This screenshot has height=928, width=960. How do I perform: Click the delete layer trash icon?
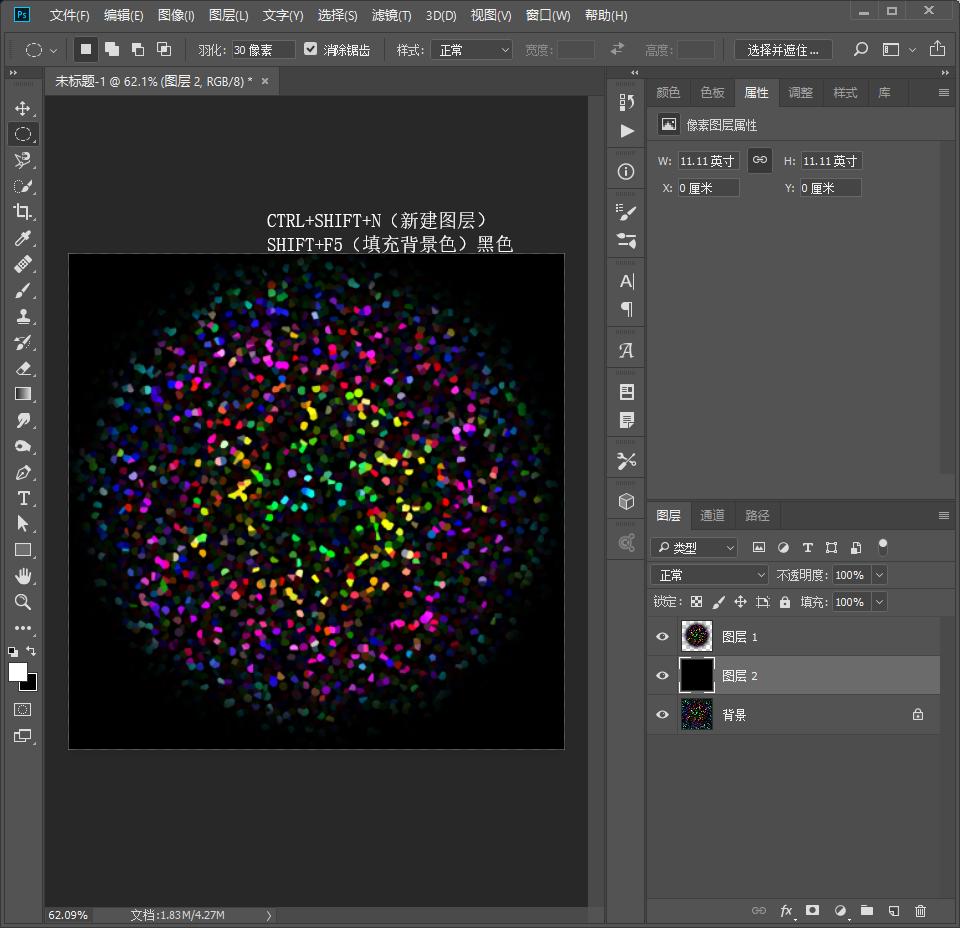(x=920, y=911)
